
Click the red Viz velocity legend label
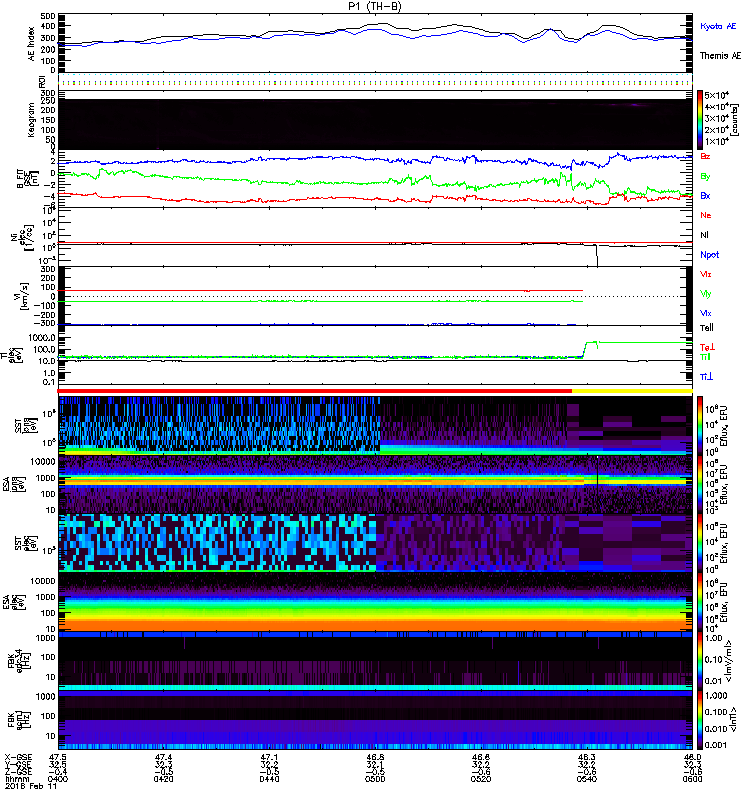pyautogui.click(x=706, y=273)
